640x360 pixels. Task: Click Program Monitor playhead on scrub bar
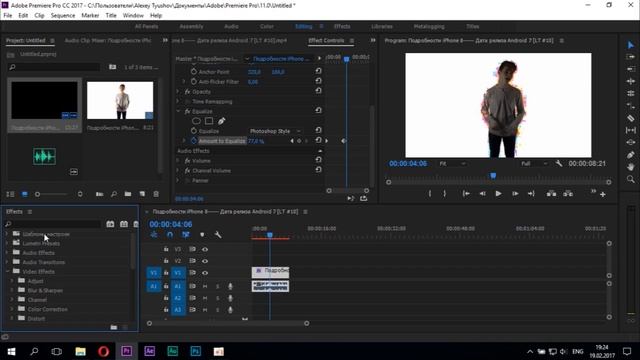493,176
